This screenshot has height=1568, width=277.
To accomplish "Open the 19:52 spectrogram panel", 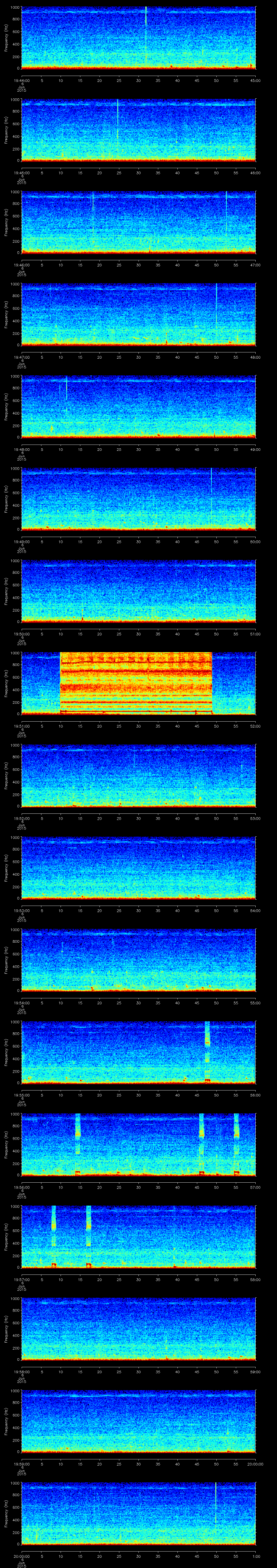I will tap(138, 775).
